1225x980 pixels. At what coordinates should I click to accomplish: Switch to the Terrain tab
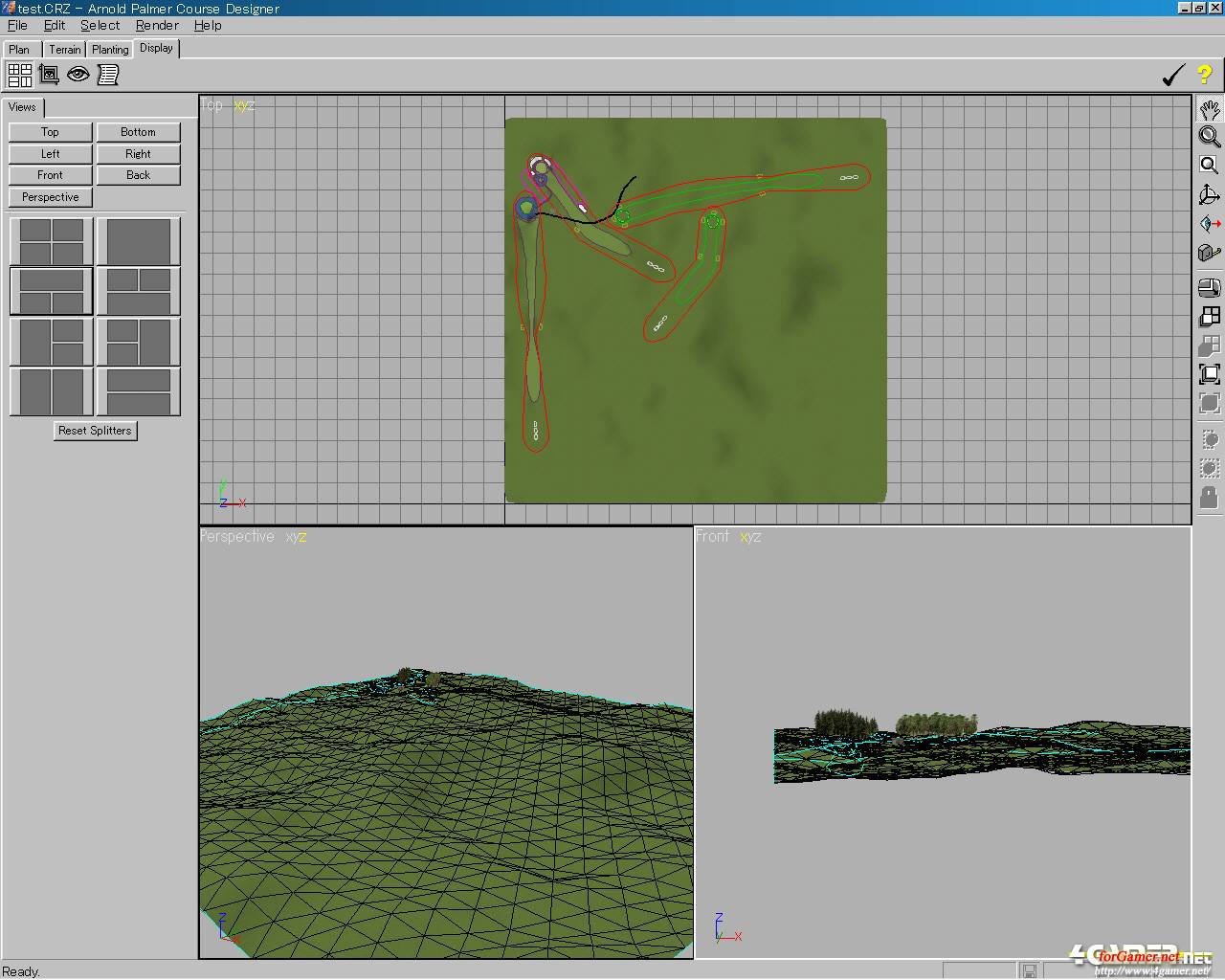[65, 50]
